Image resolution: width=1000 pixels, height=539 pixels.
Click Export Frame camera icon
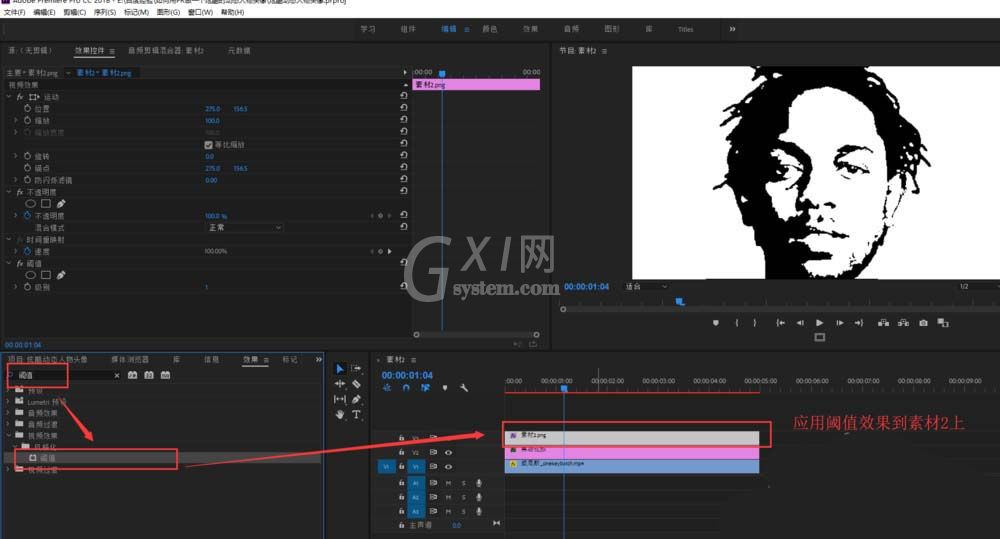tap(923, 323)
